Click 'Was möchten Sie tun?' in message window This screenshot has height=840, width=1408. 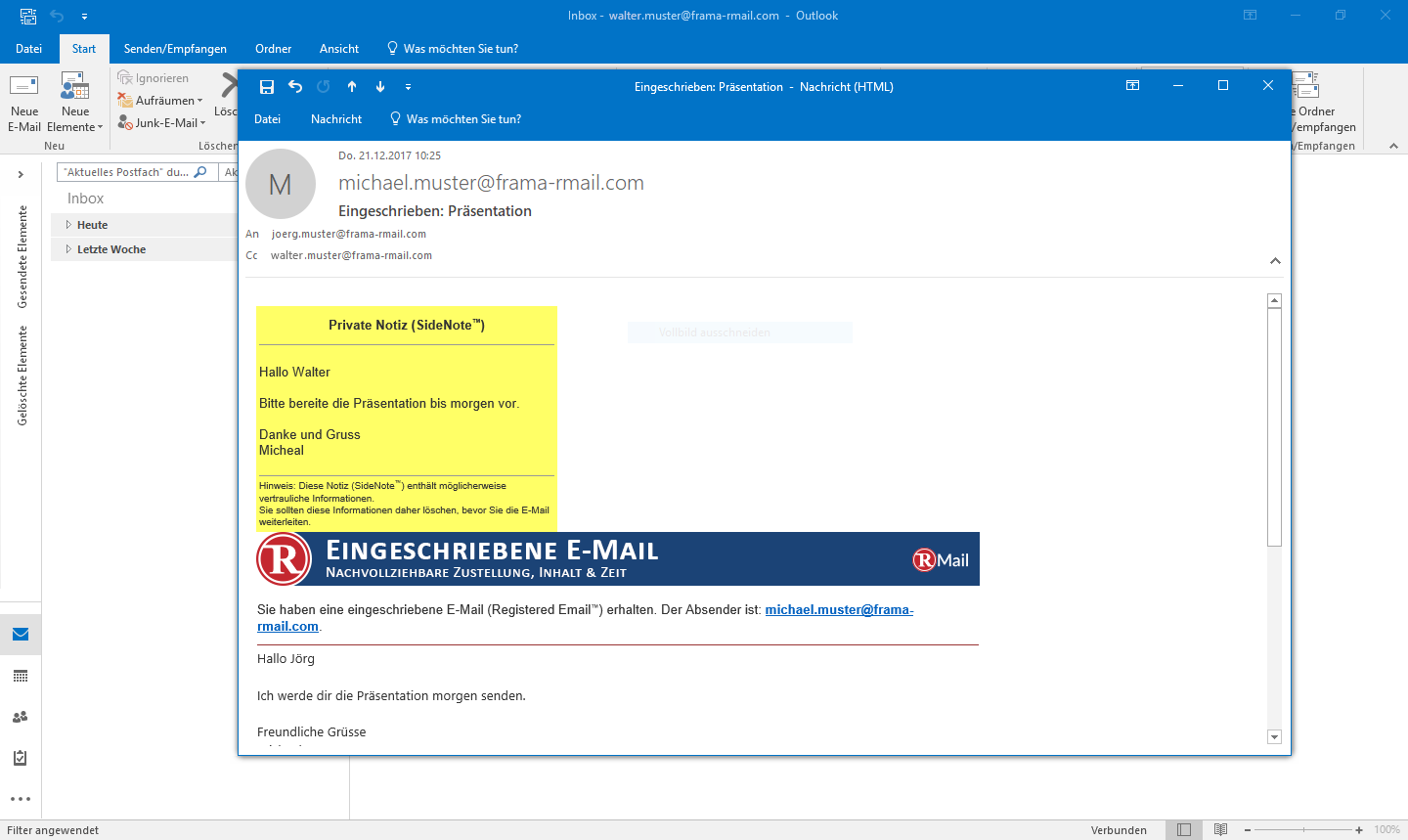[x=456, y=119]
